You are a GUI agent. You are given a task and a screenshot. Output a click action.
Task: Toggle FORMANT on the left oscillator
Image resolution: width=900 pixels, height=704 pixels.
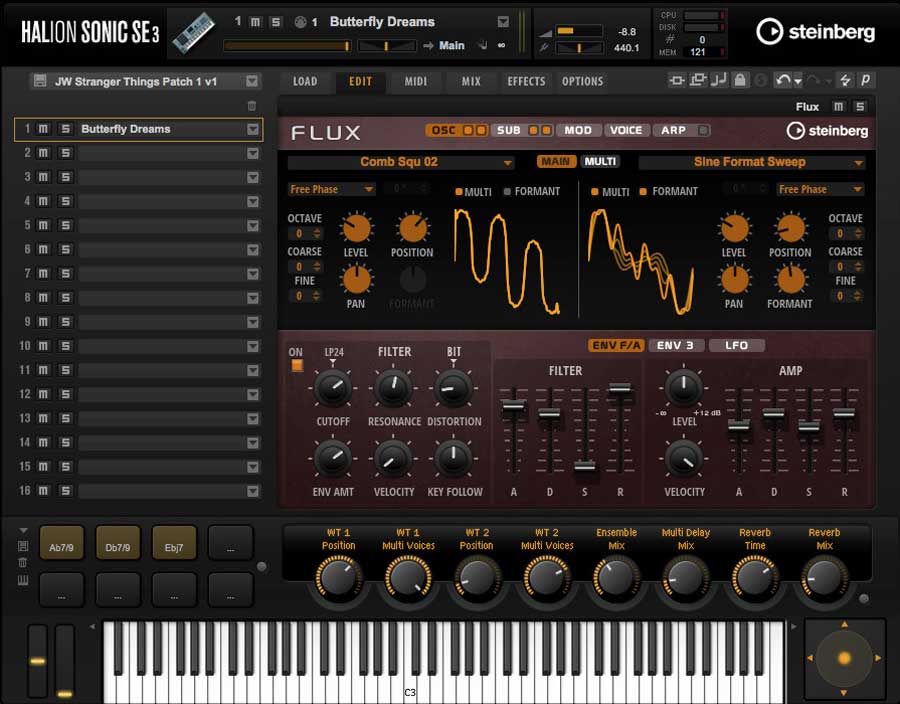click(507, 192)
